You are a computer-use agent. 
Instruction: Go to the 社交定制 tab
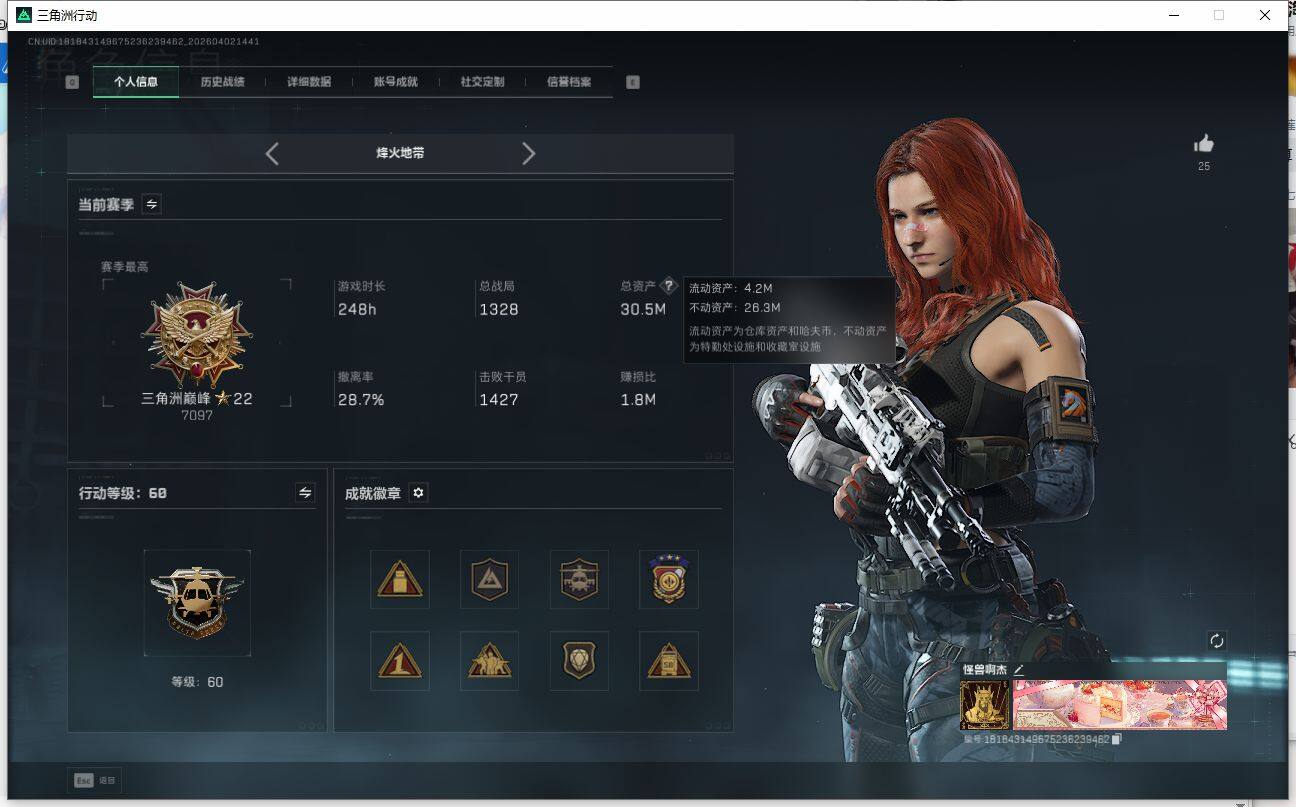482,82
